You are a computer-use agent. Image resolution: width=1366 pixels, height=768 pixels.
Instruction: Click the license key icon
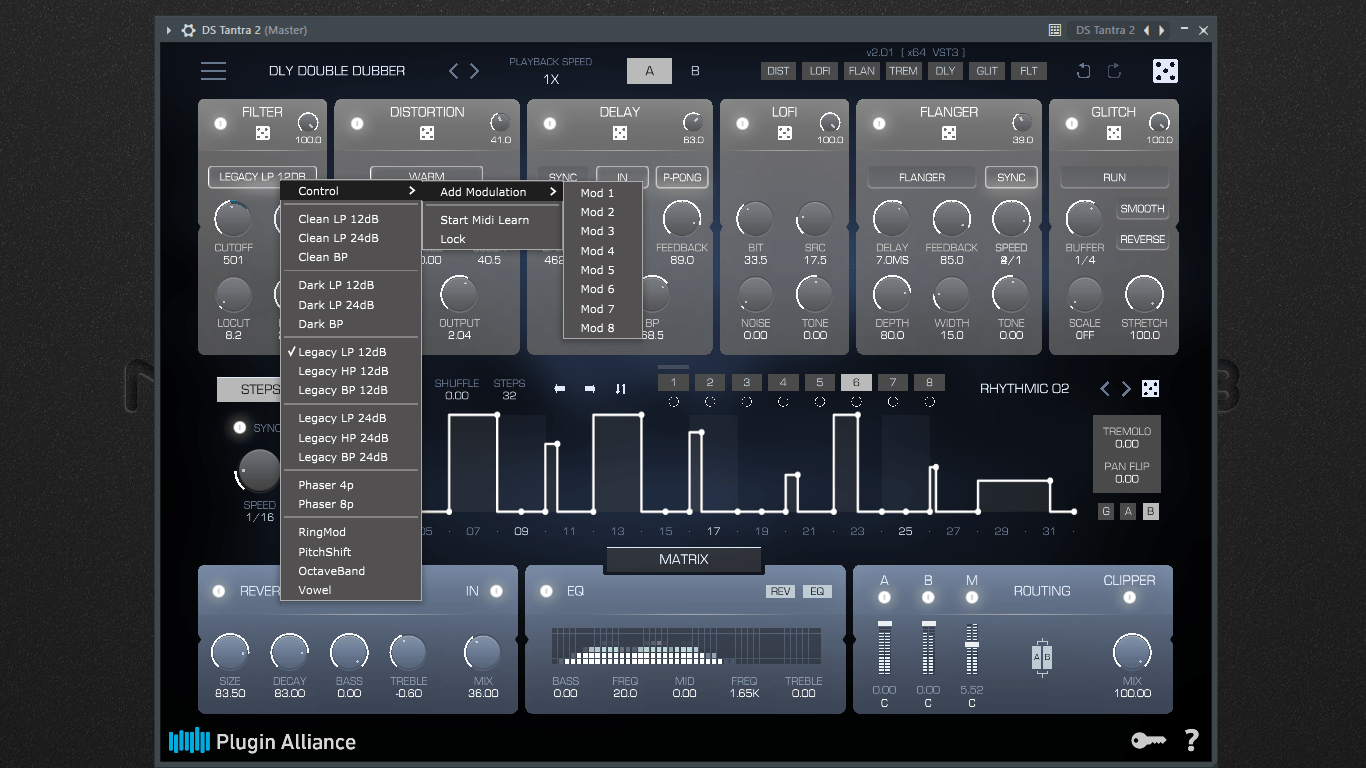click(x=1148, y=740)
